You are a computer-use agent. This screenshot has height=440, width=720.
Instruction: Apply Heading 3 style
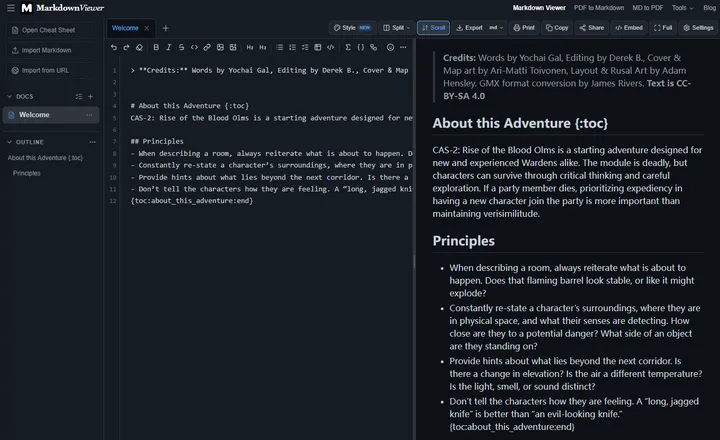263,47
